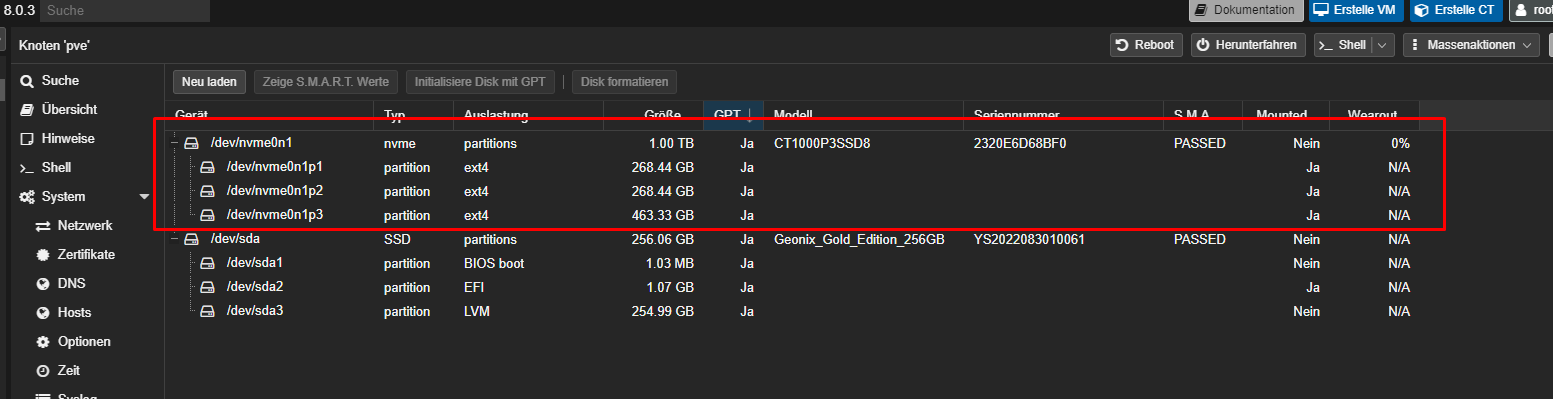Image resolution: width=1553 pixels, height=399 pixels.
Task: Select Netzwerk under System
Action: pyautogui.click(x=82, y=225)
